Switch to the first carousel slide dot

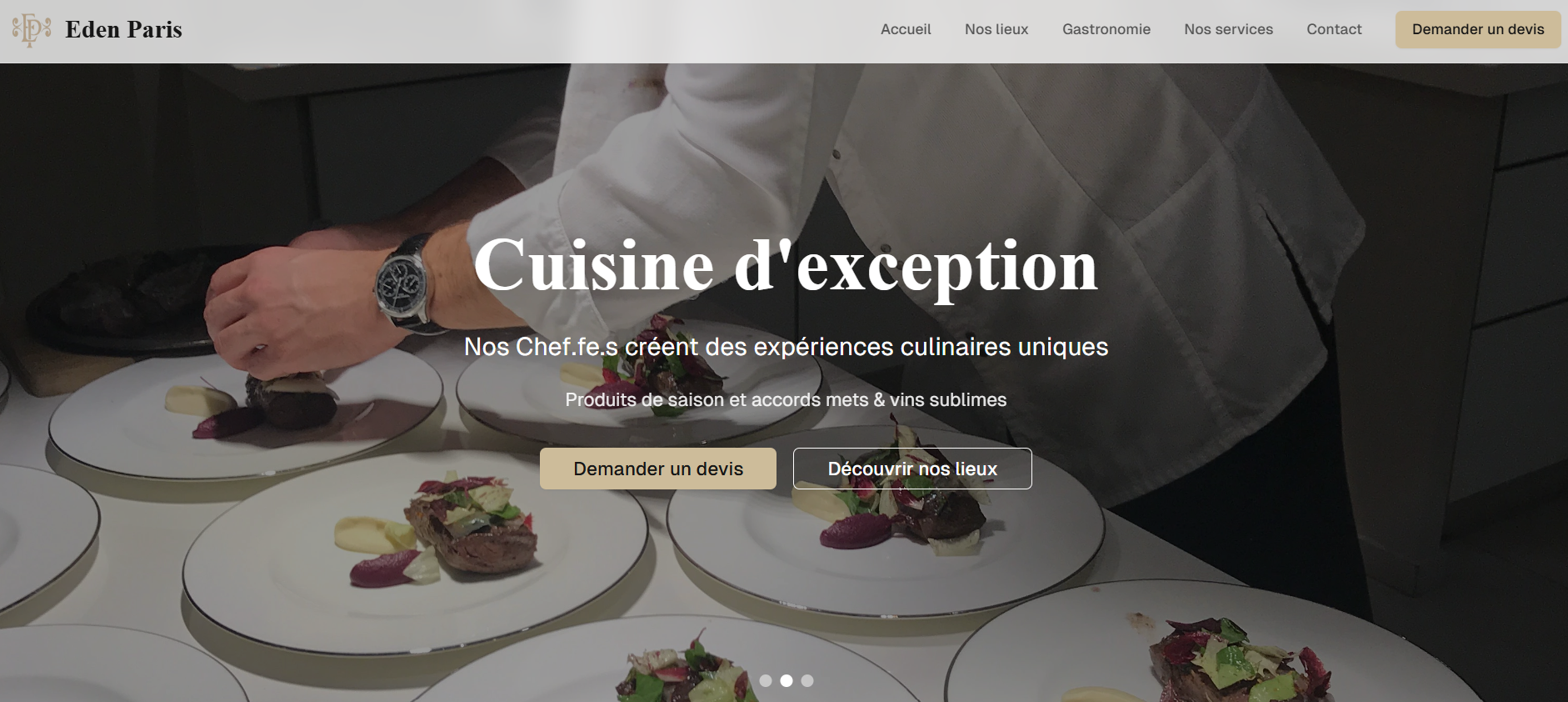tap(766, 681)
